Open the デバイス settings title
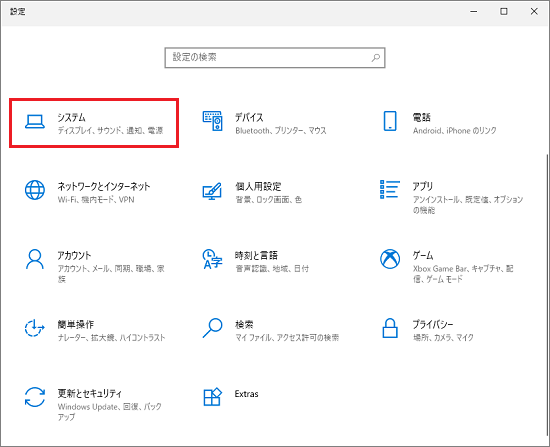 (x=249, y=117)
